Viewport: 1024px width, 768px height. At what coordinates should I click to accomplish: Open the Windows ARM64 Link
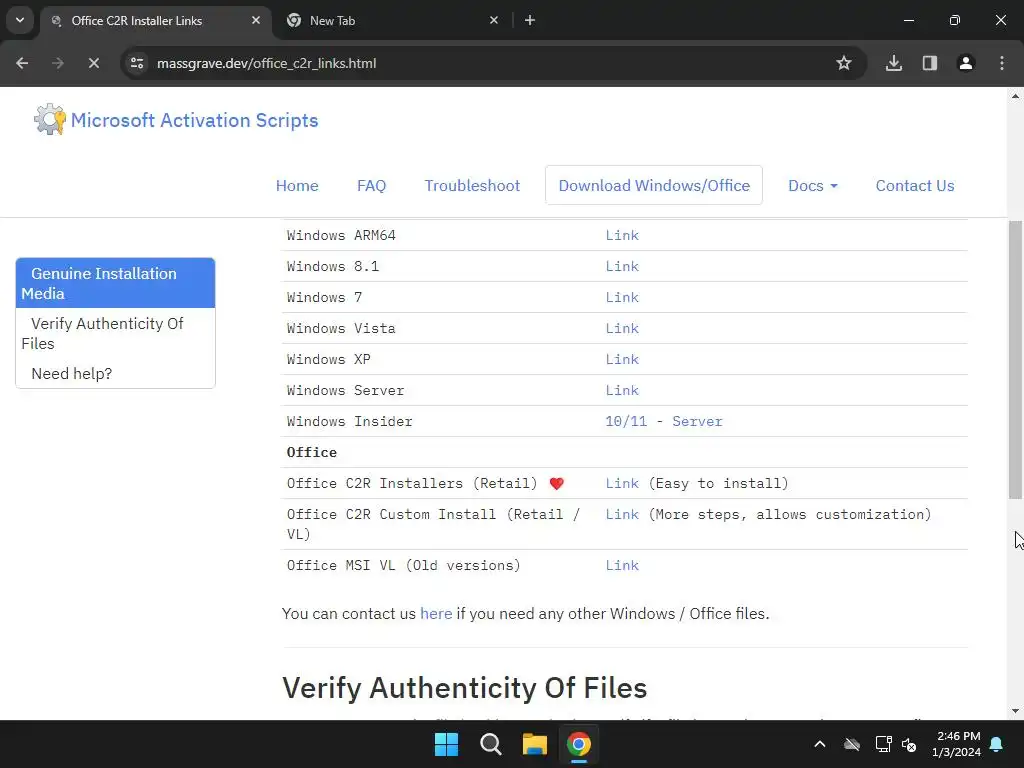(622, 235)
